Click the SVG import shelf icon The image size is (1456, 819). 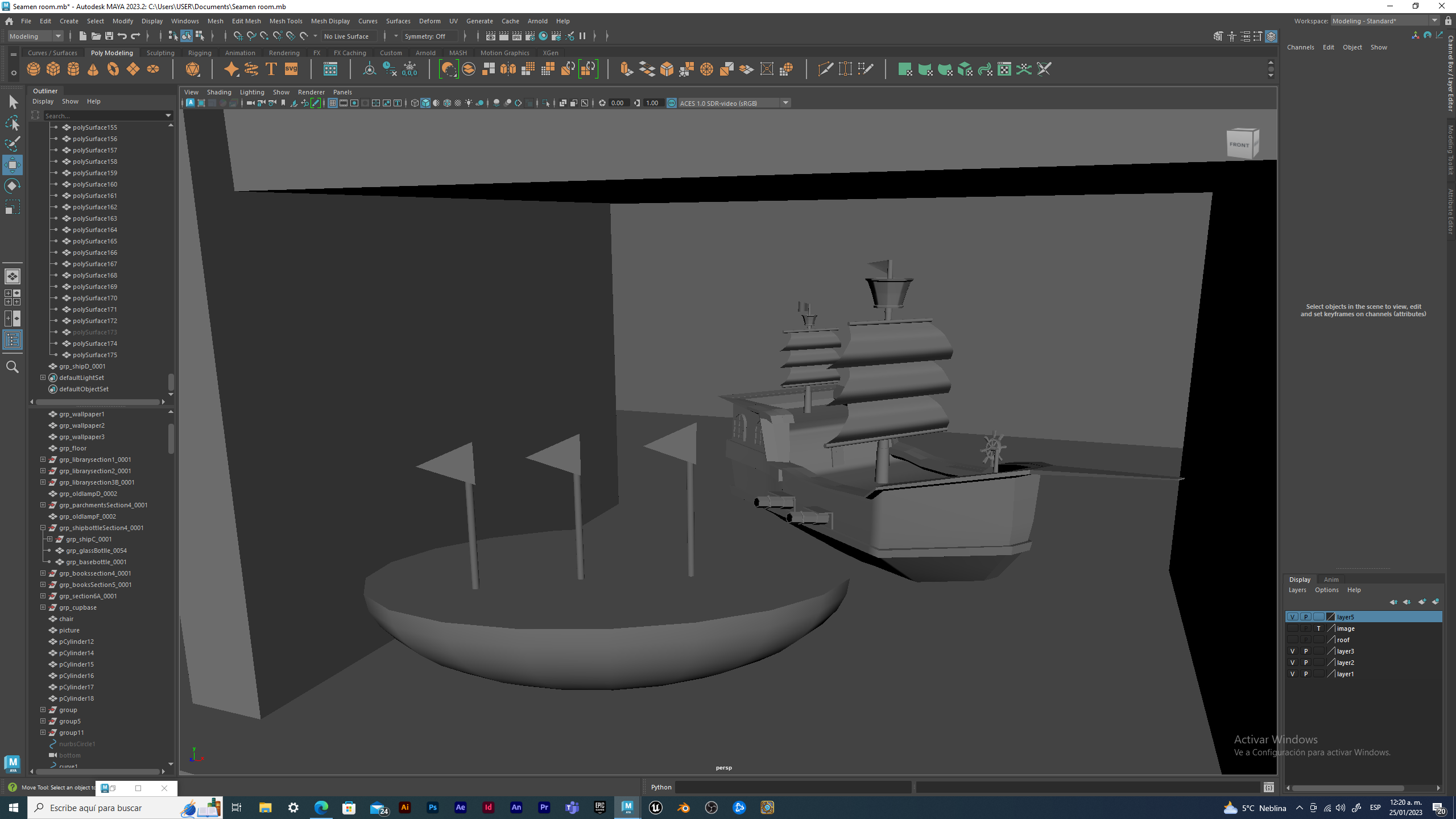point(291,69)
